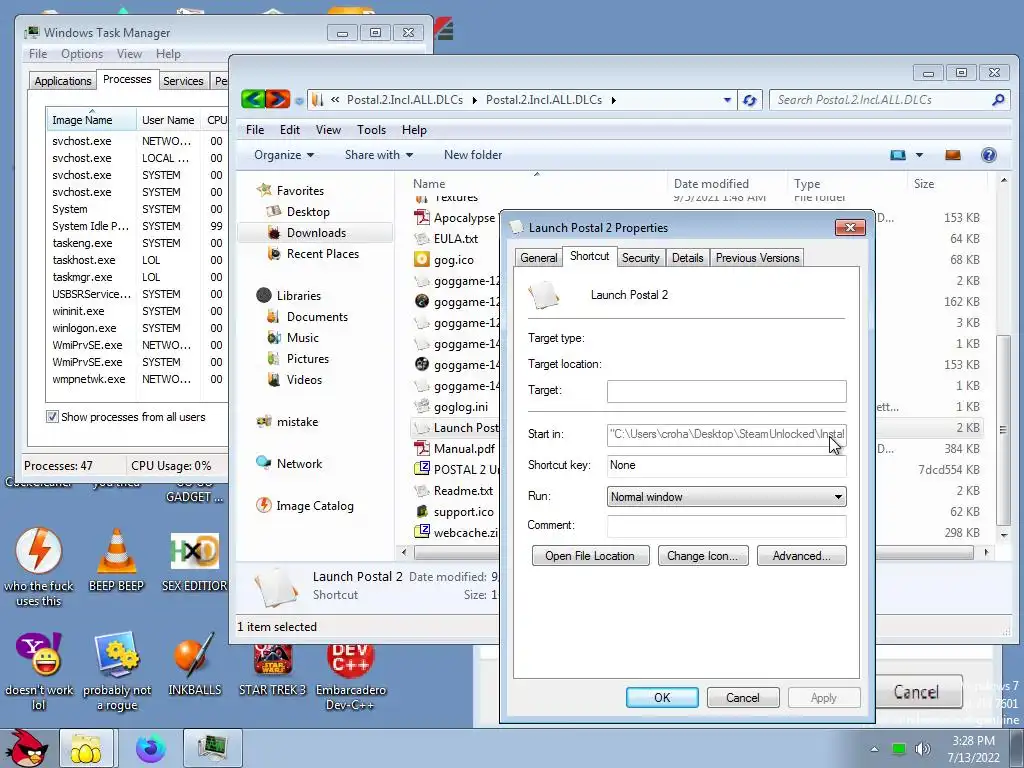The height and width of the screenshot is (768, 1024).
Task: Switch to the Details tab
Action: point(687,258)
